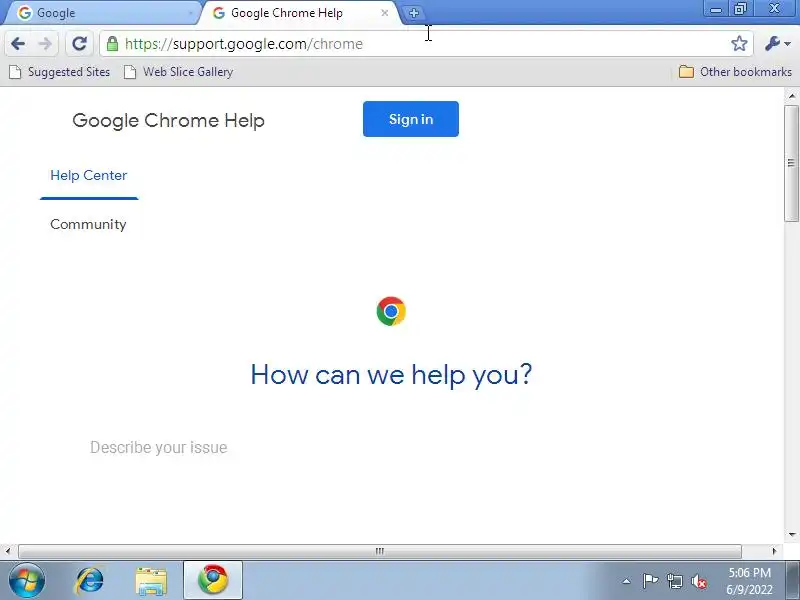The height and width of the screenshot is (600, 800).
Task: Click the green padlock security icon
Action: point(112,44)
